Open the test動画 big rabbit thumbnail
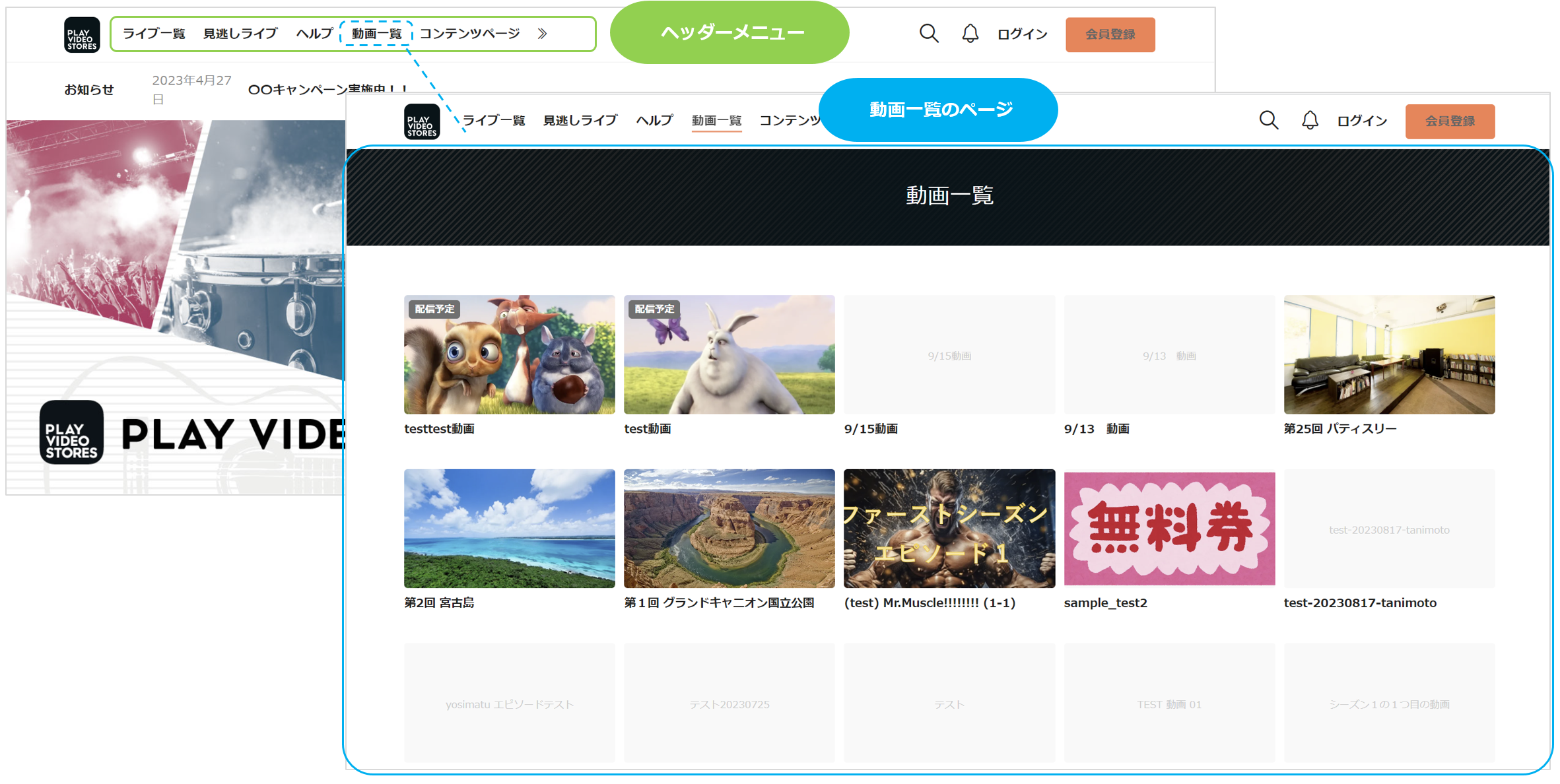 (x=729, y=354)
